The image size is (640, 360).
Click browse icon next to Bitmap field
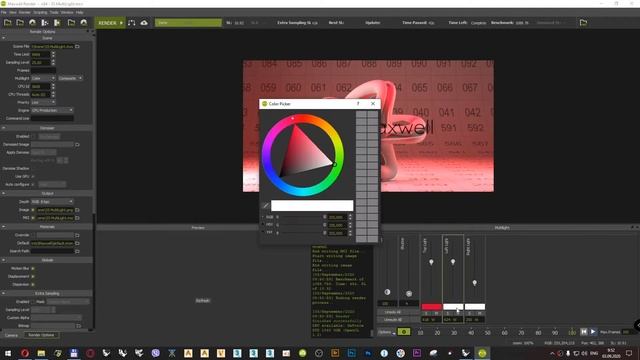[79, 326]
